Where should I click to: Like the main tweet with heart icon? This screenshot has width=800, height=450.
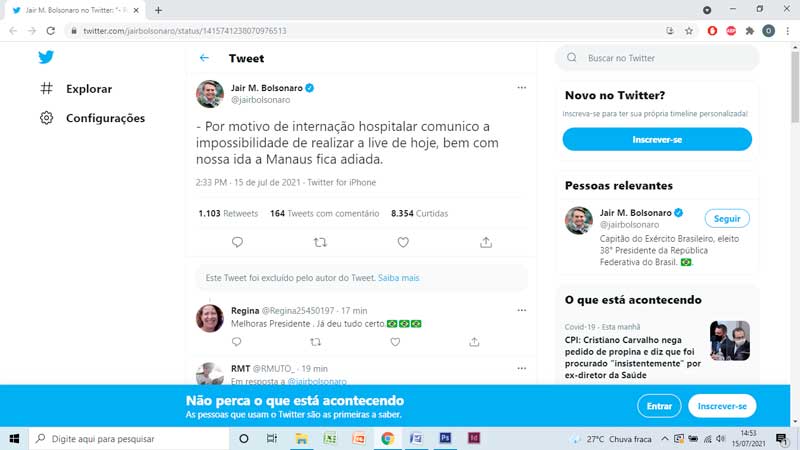point(403,242)
